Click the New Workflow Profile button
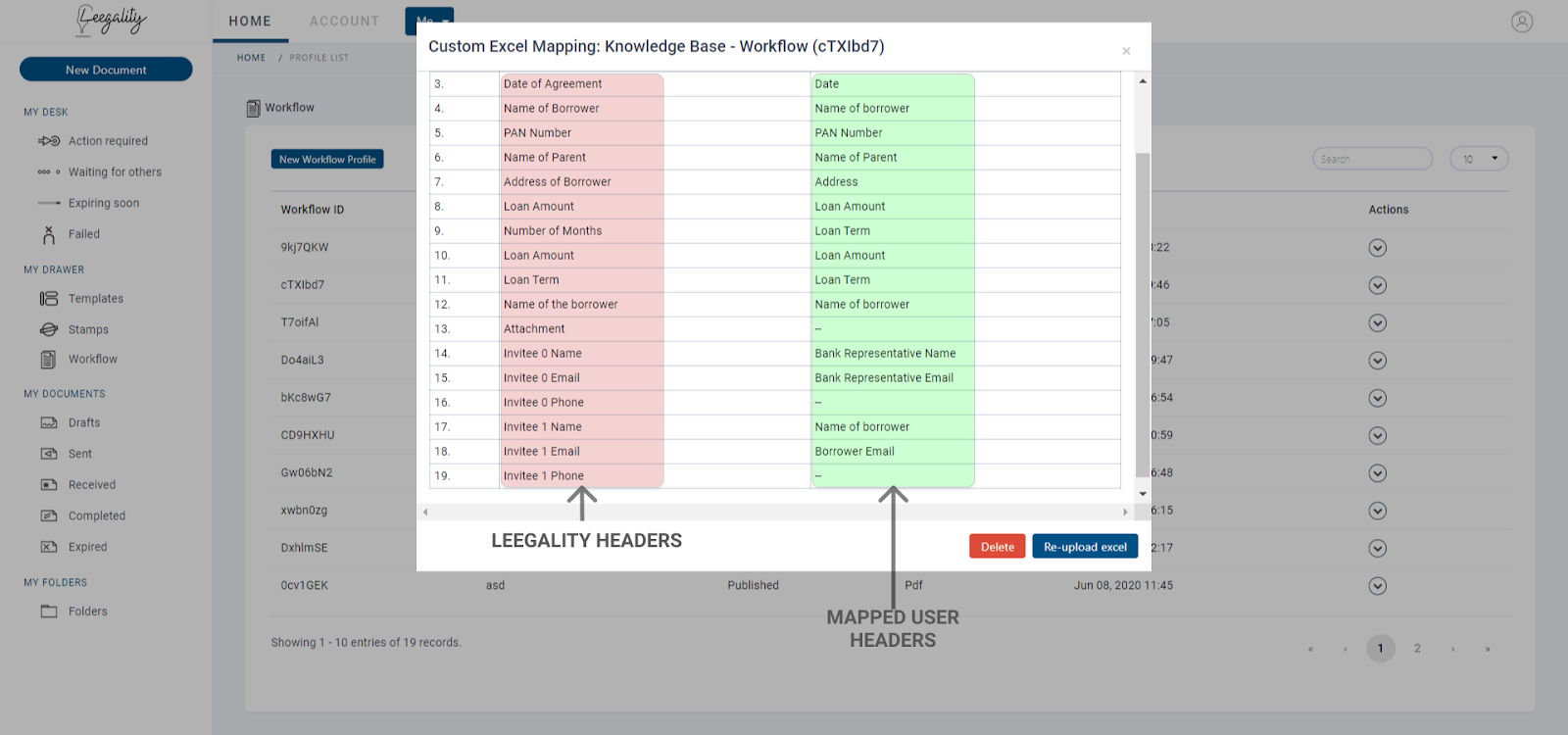This screenshot has width=1568, height=735. click(x=327, y=159)
